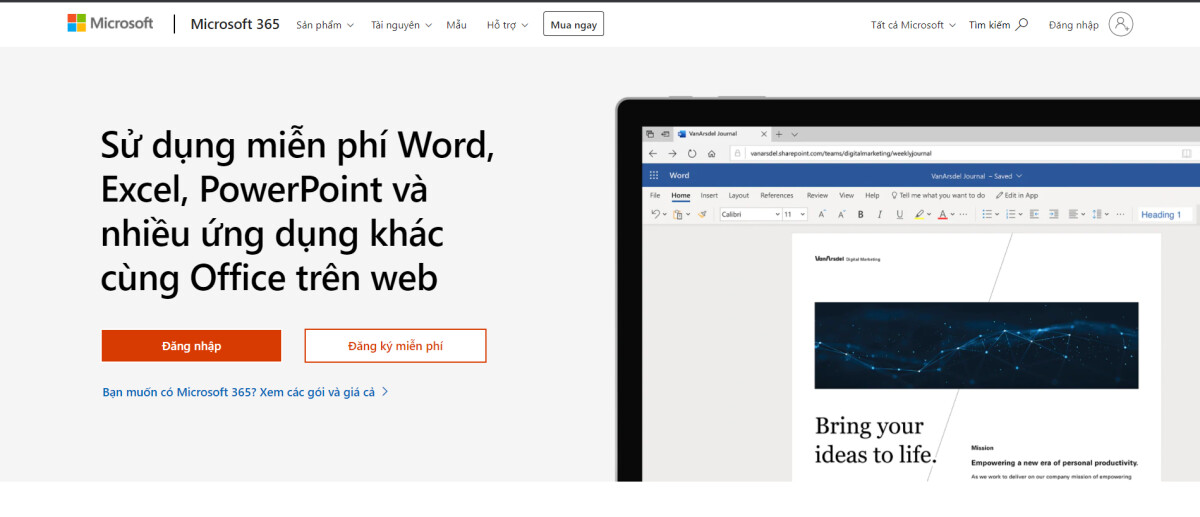Open the Tất cả Microsoft dropdown

[913, 25]
